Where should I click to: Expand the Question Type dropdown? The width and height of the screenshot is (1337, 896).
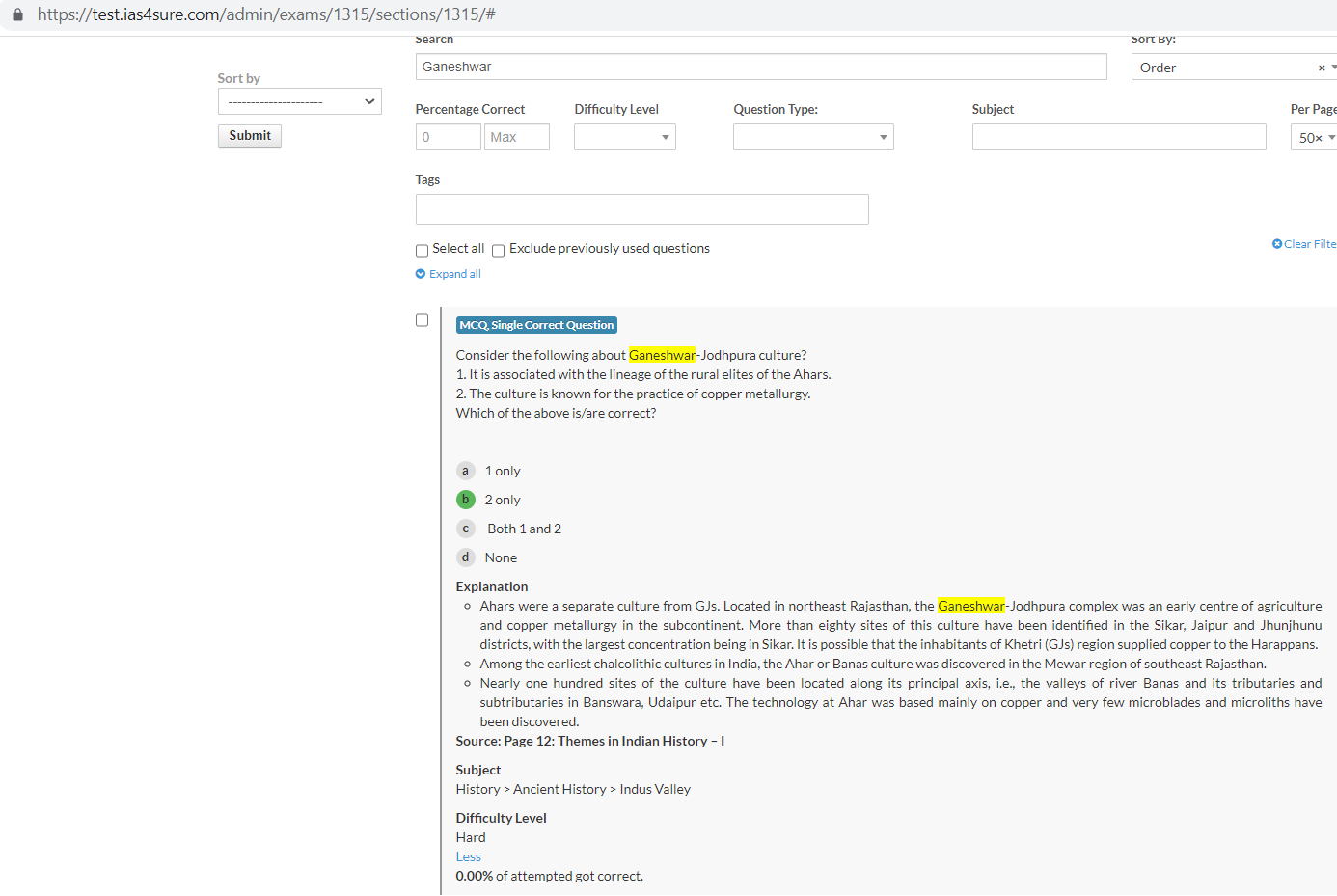[x=812, y=137]
